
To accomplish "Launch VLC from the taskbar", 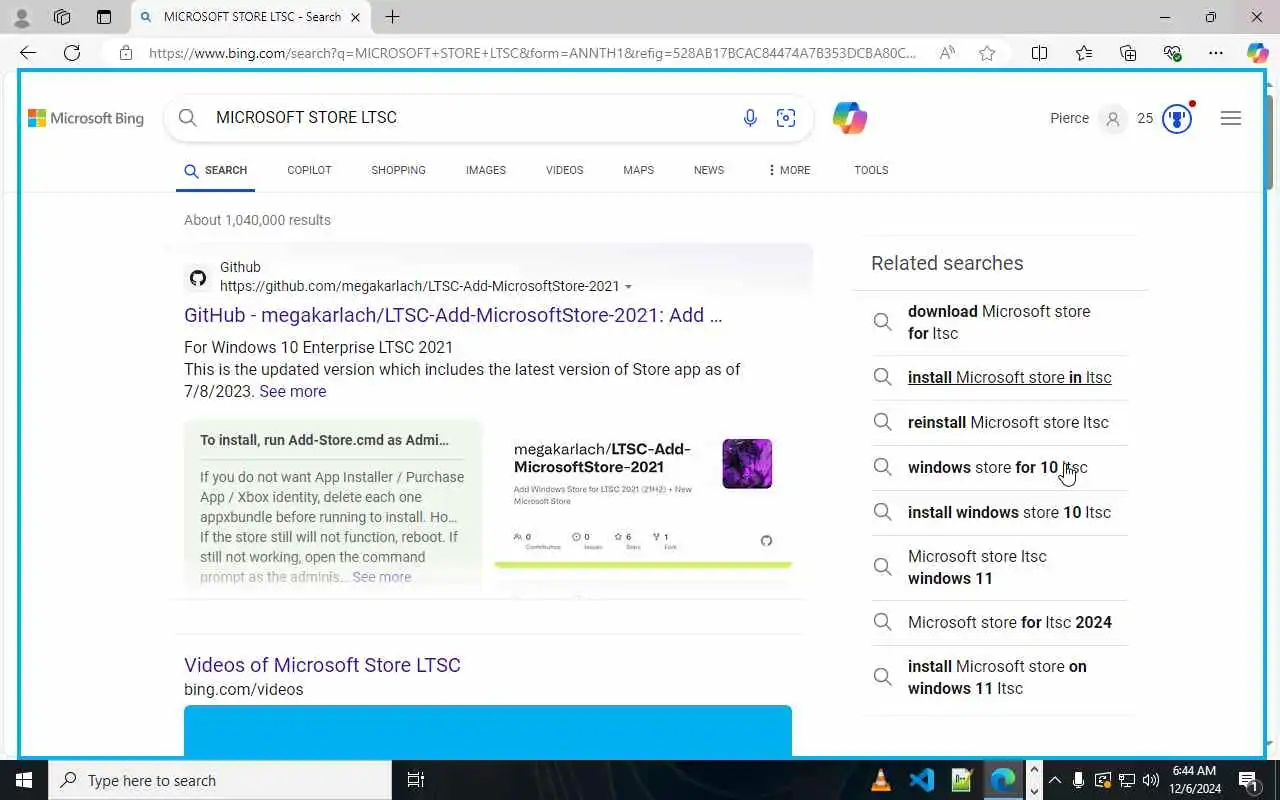I will click(881, 780).
